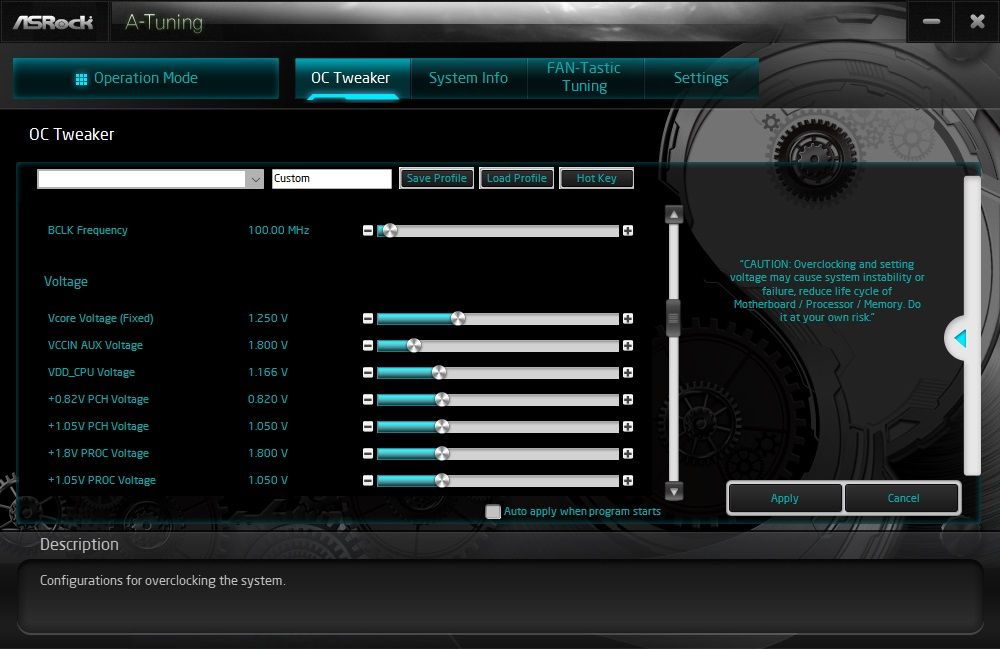Viewport: 1000px width, 649px height.
Task: Click the Hot Key button
Action: [x=596, y=179]
